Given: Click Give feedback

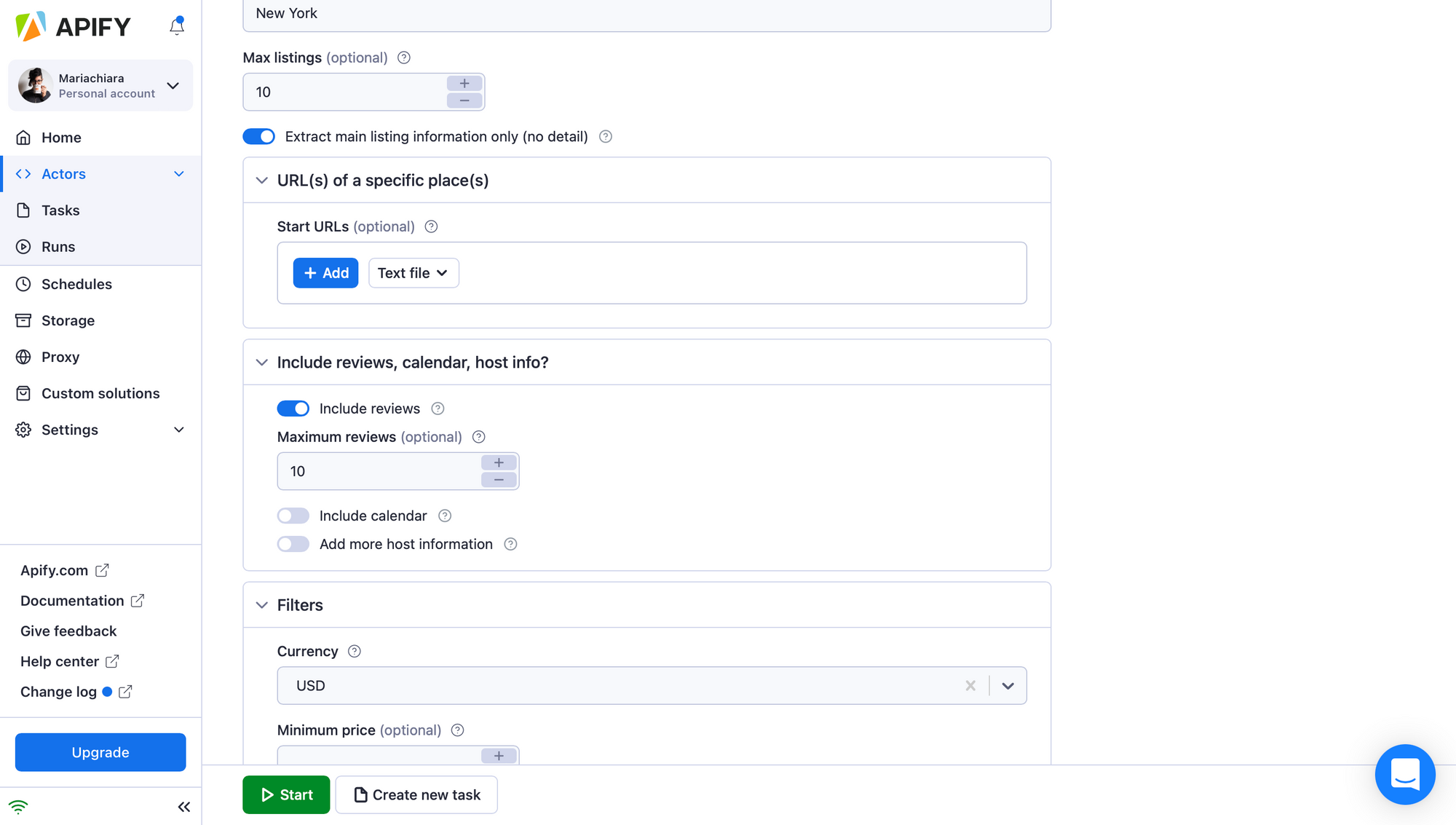Looking at the screenshot, I should click(x=68, y=631).
